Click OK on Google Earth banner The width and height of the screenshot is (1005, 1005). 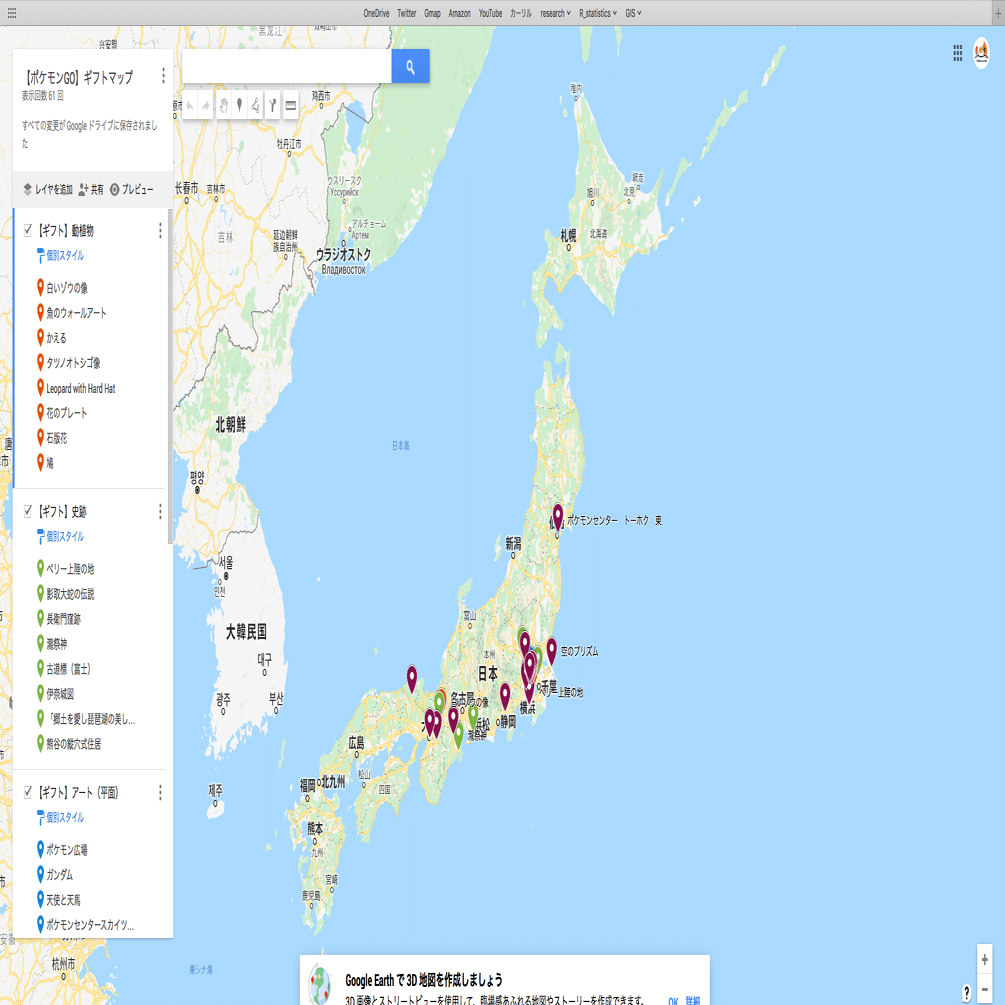(673, 1000)
